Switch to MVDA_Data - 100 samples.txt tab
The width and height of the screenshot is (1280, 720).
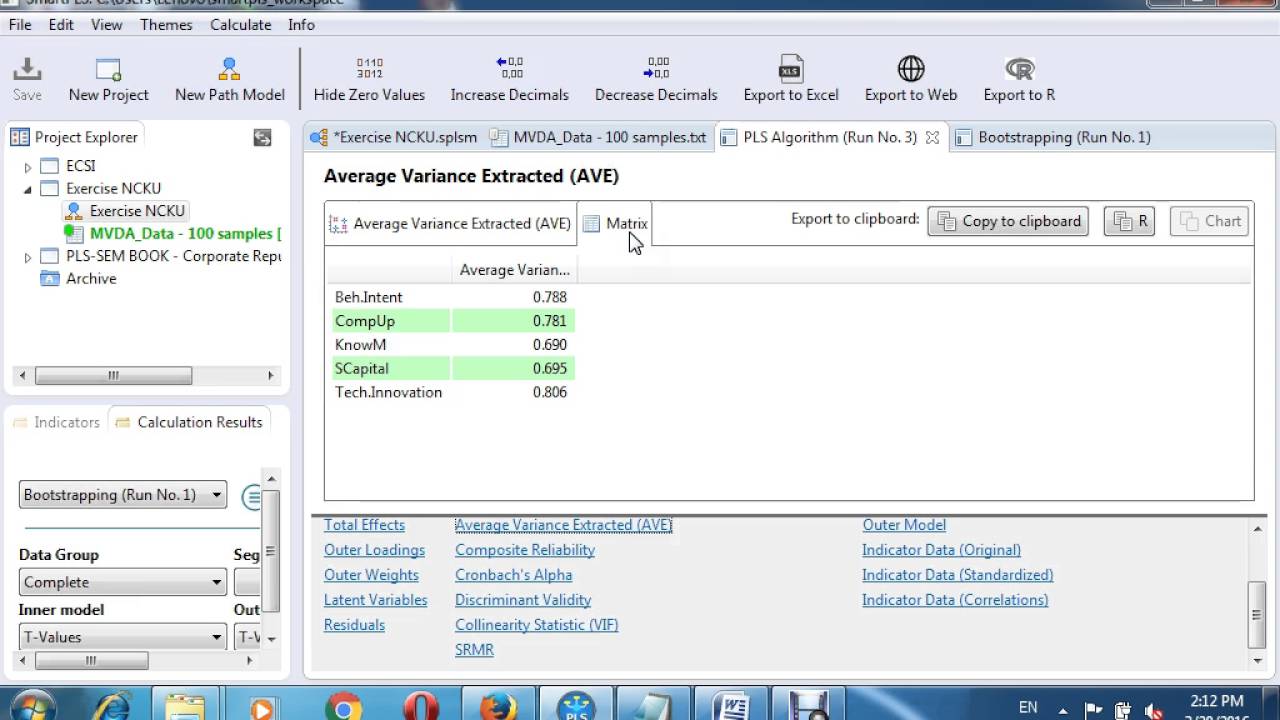click(598, 138)
